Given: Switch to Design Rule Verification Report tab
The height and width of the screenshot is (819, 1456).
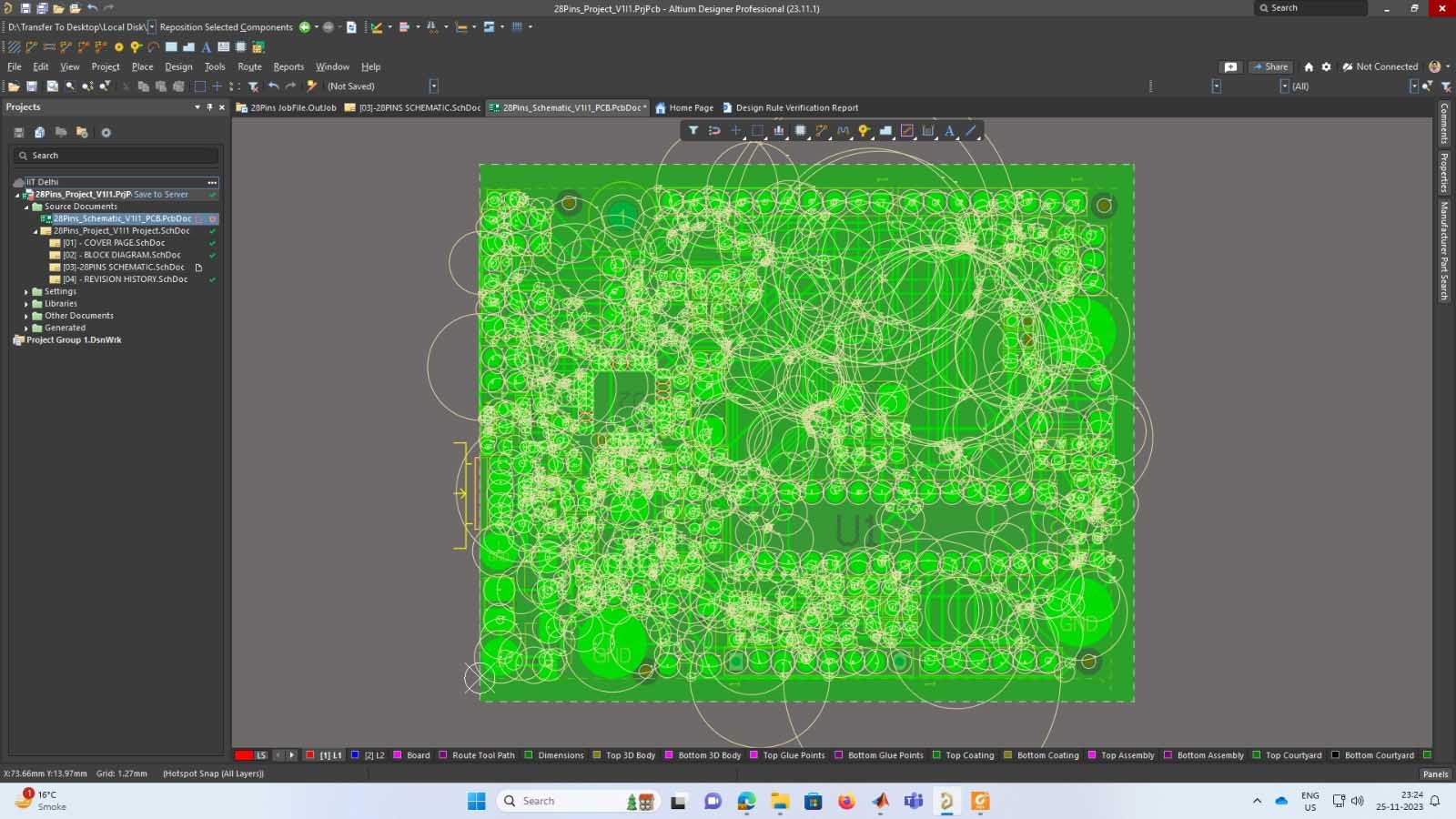Looking at the screenshot, I should [796, 107].
